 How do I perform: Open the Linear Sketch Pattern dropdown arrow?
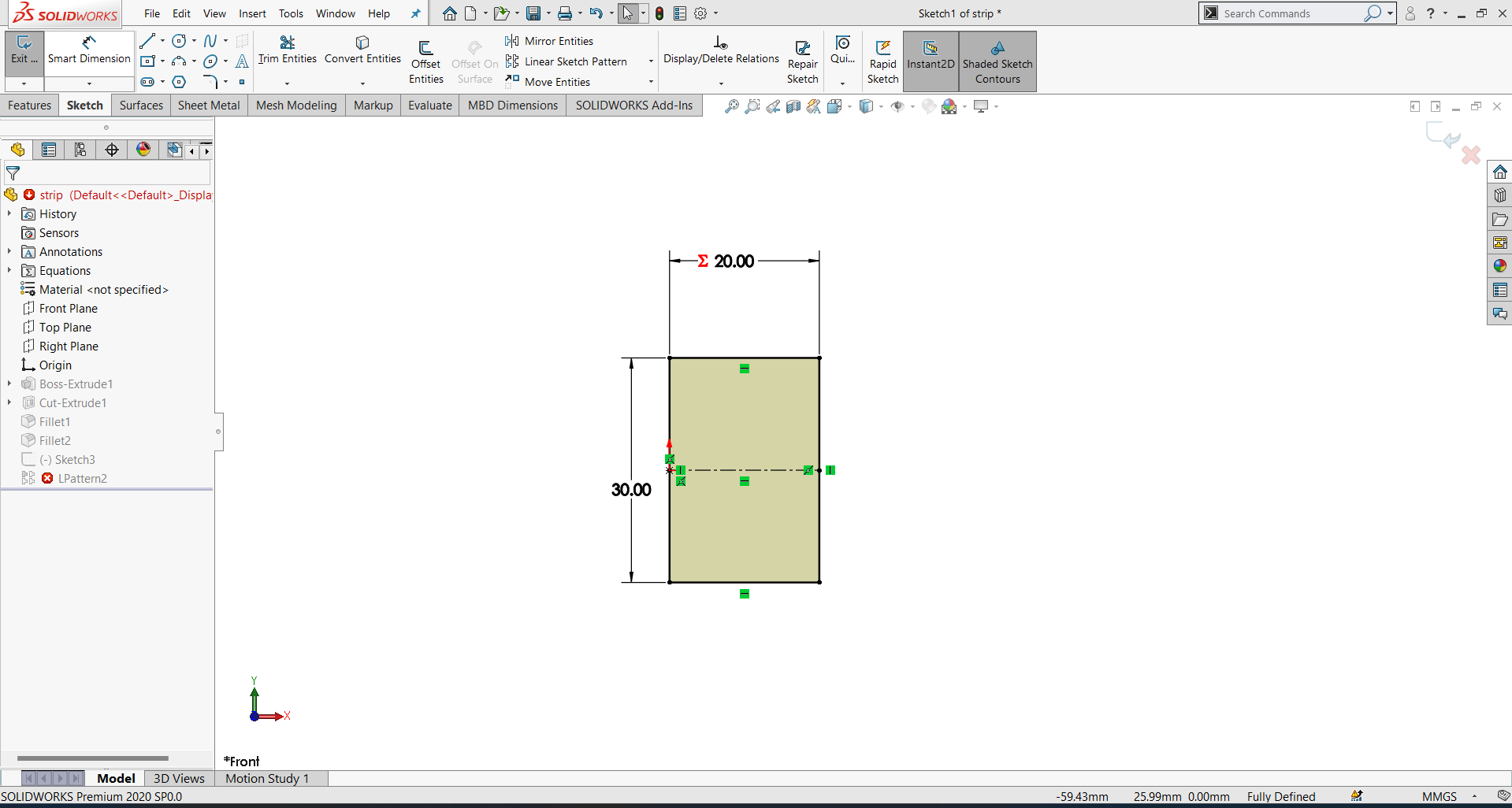click(x=651, y=61)
